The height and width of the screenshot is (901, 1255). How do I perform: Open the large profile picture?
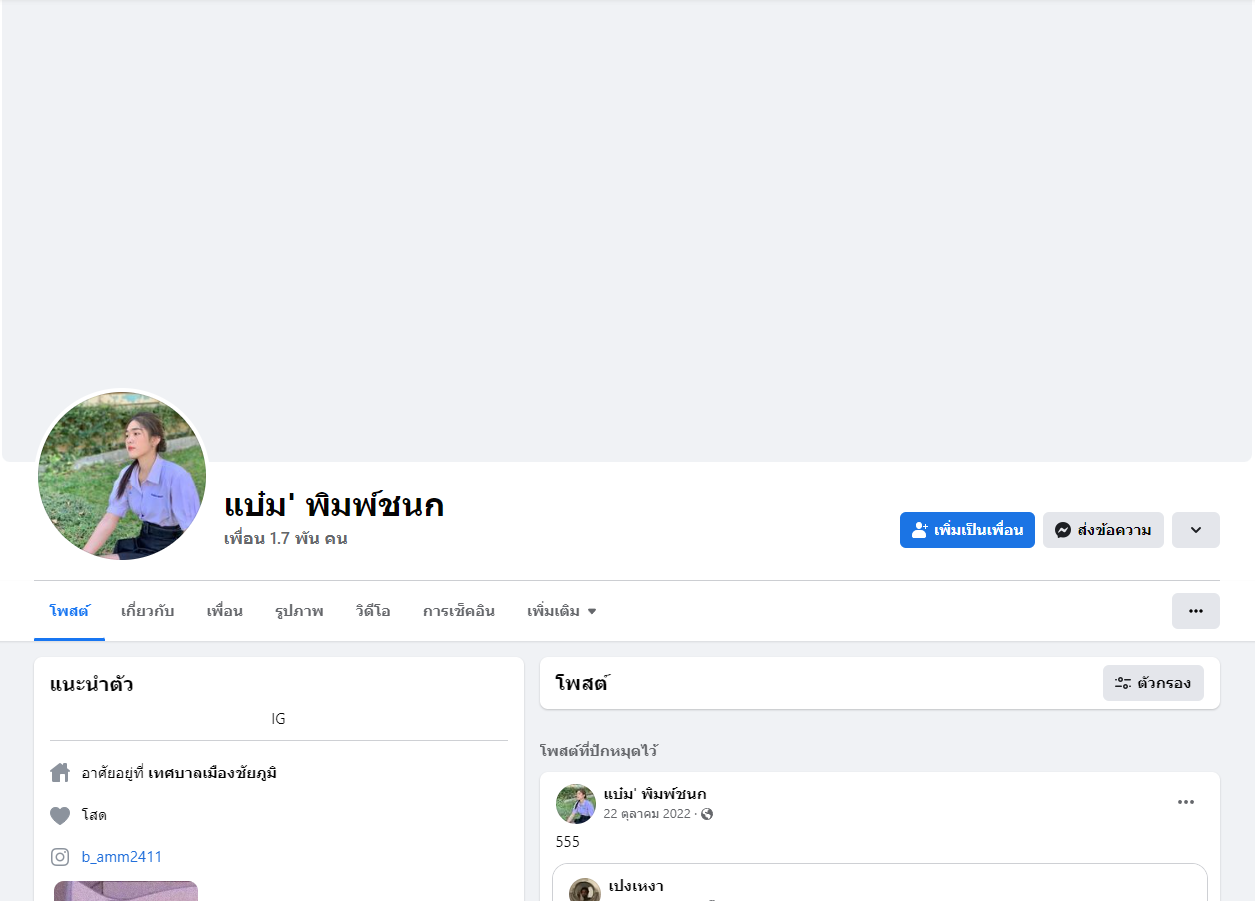point(122,476)
